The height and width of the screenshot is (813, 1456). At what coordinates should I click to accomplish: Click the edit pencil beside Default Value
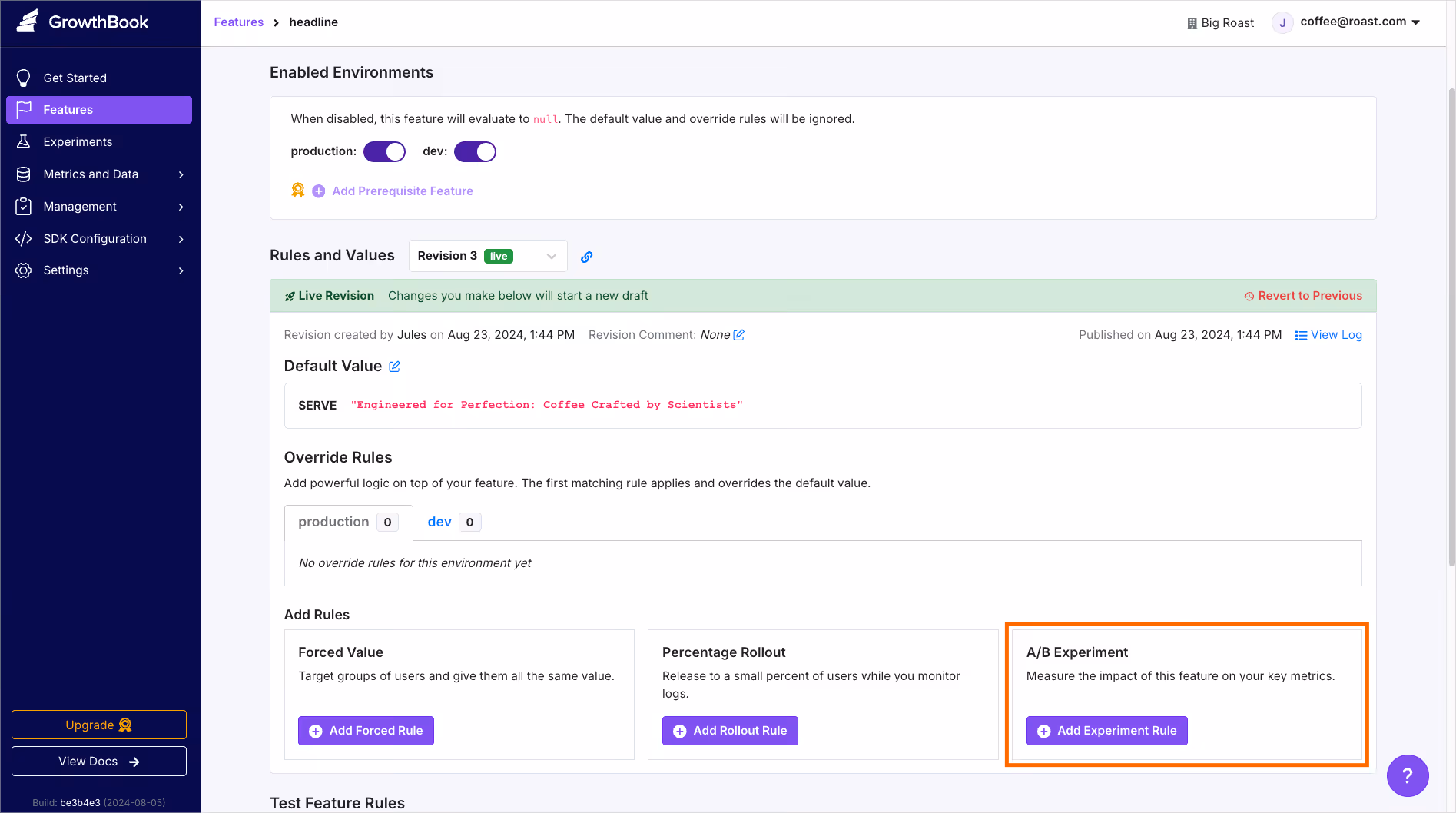pyautogui.click(x=395, y=367)
